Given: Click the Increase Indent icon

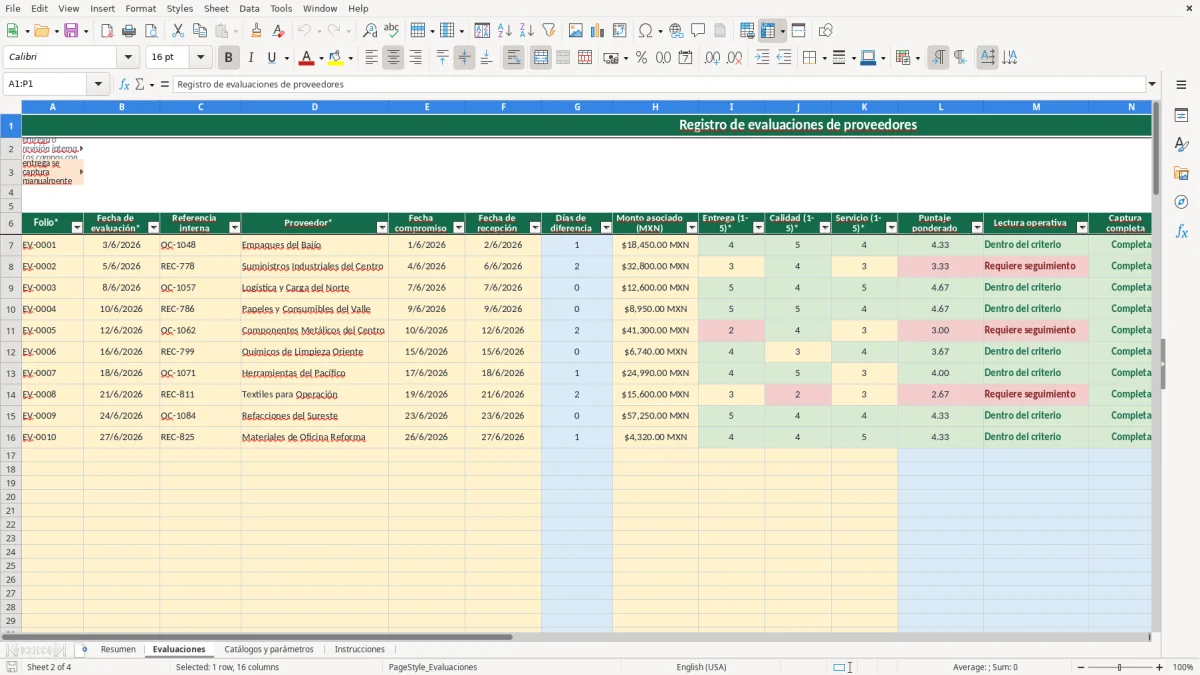Looking at the screenshot, I should point(762,58).
